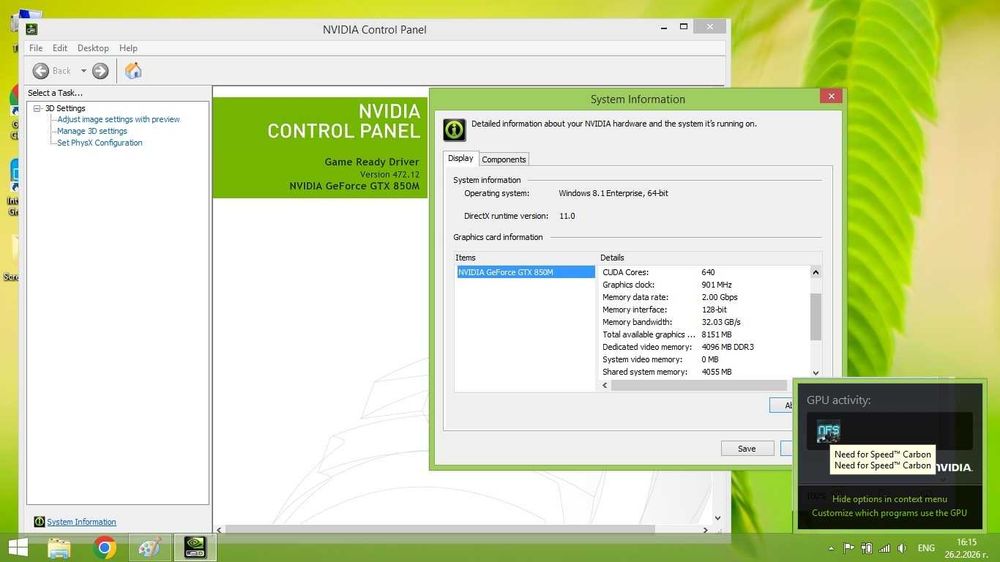The height and width of the screenshot is (562, 1000).
Task: Click the Graphics clock row
Action: tap(705, 285)
